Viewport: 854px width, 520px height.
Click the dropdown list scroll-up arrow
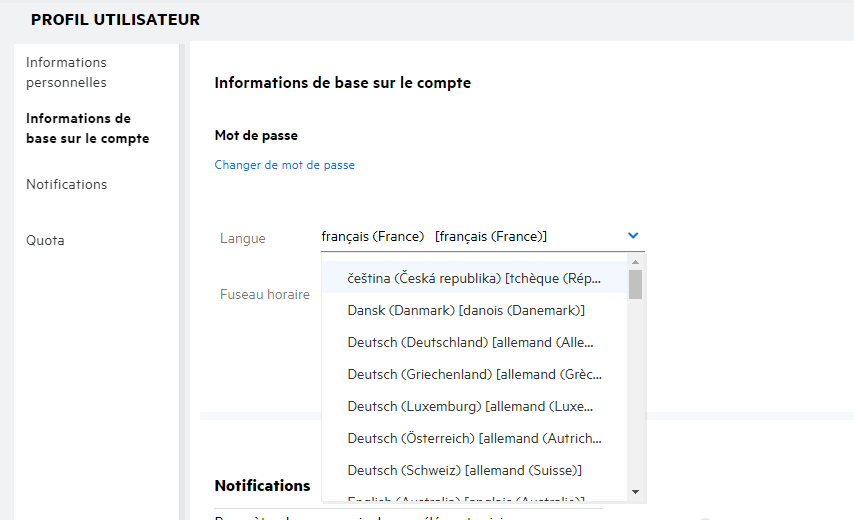[635, 262]
